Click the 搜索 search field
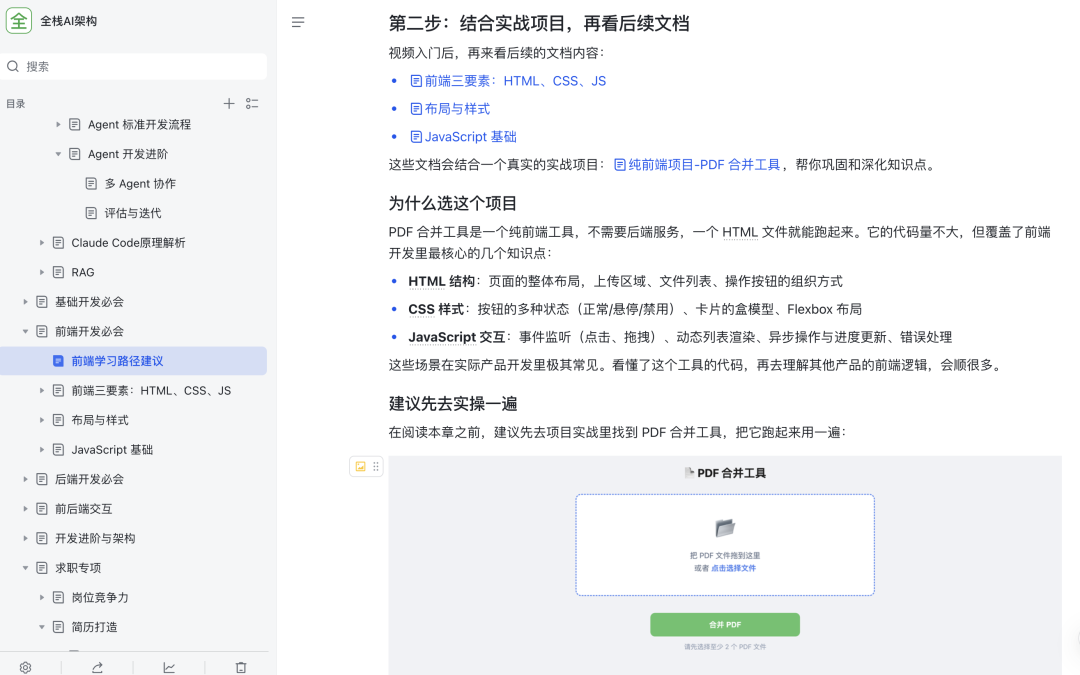1080x675 pixels. click(x=134, y=67)
